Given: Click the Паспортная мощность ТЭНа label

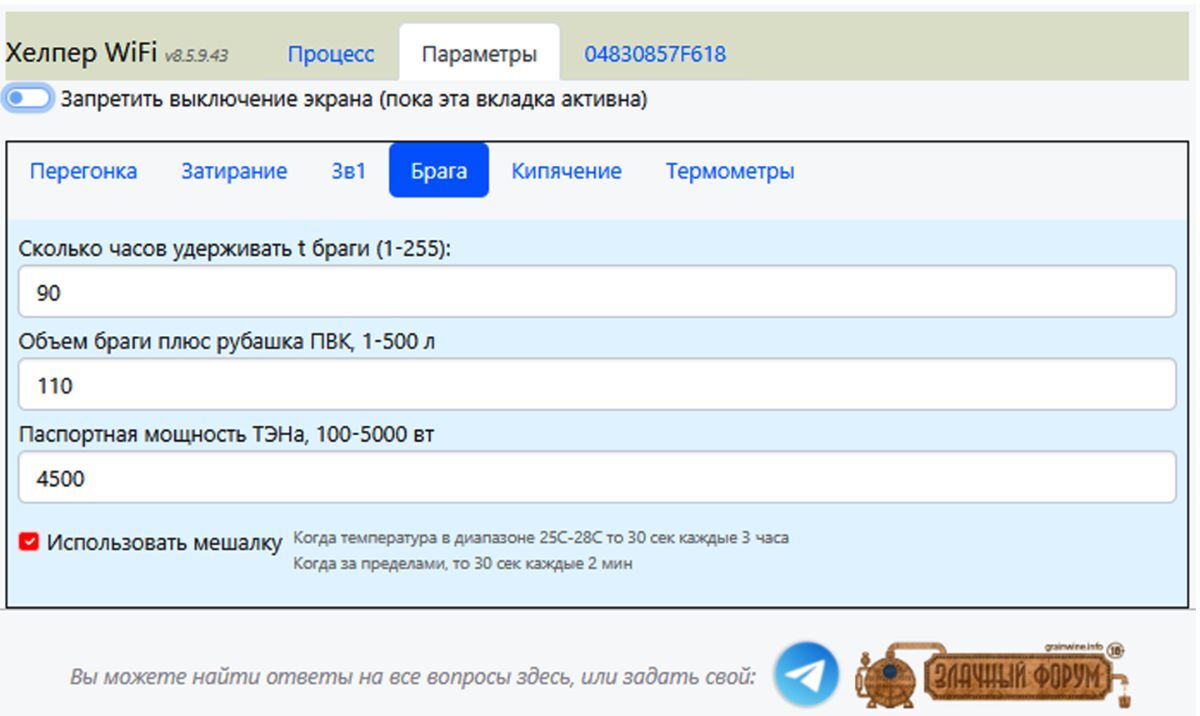Looking at the screenshot, I should pos(226,435).
